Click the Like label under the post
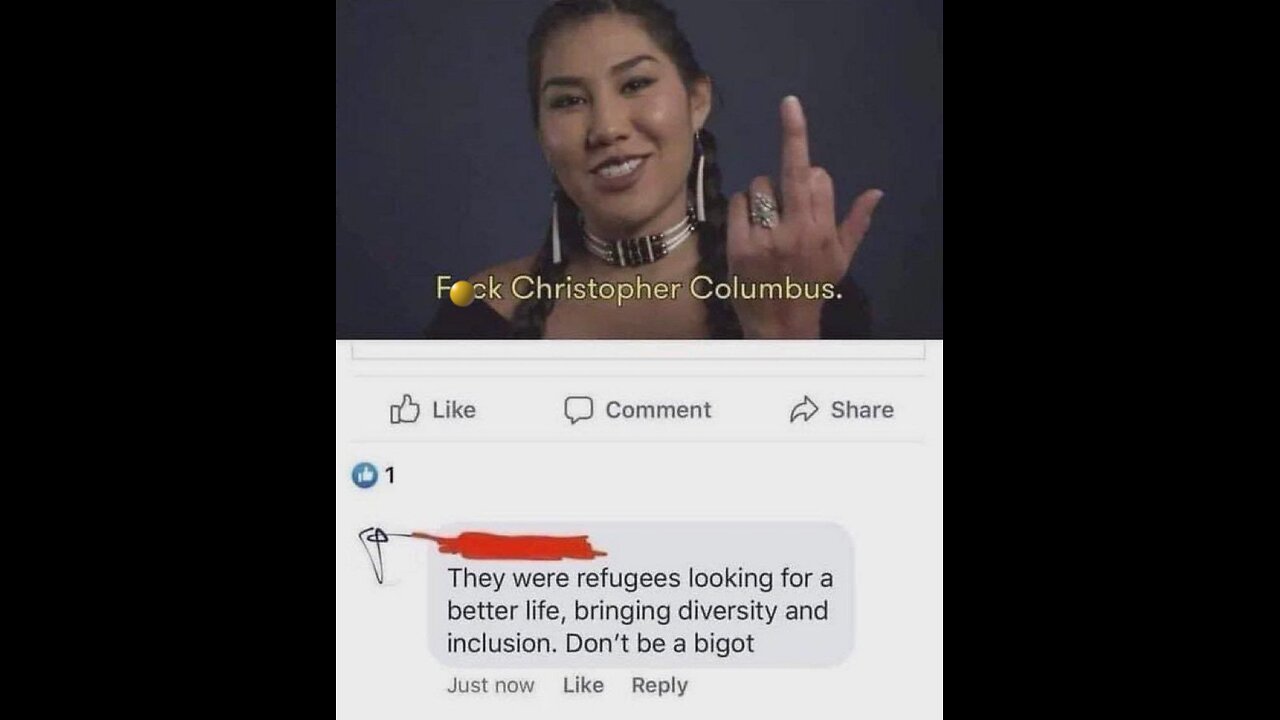 pyautogui.click(x=454, y=409)
